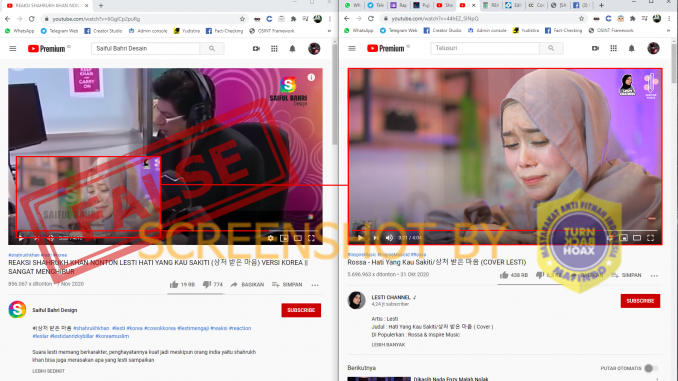Open info card icon on left video
Image resolution: width=678 pixels, height=381 pixels.
point(311,77)
